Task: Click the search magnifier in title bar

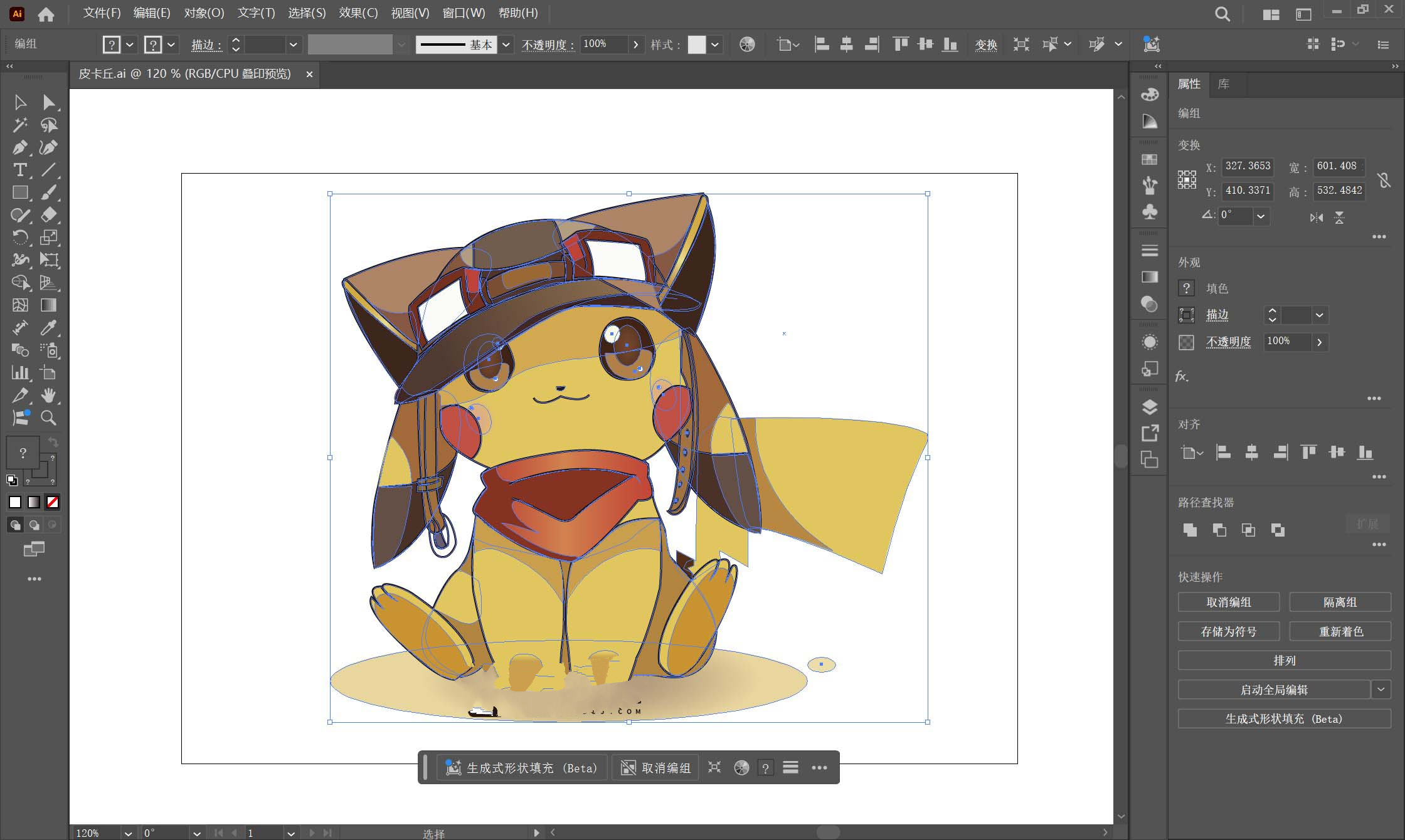Action: 1222,14
